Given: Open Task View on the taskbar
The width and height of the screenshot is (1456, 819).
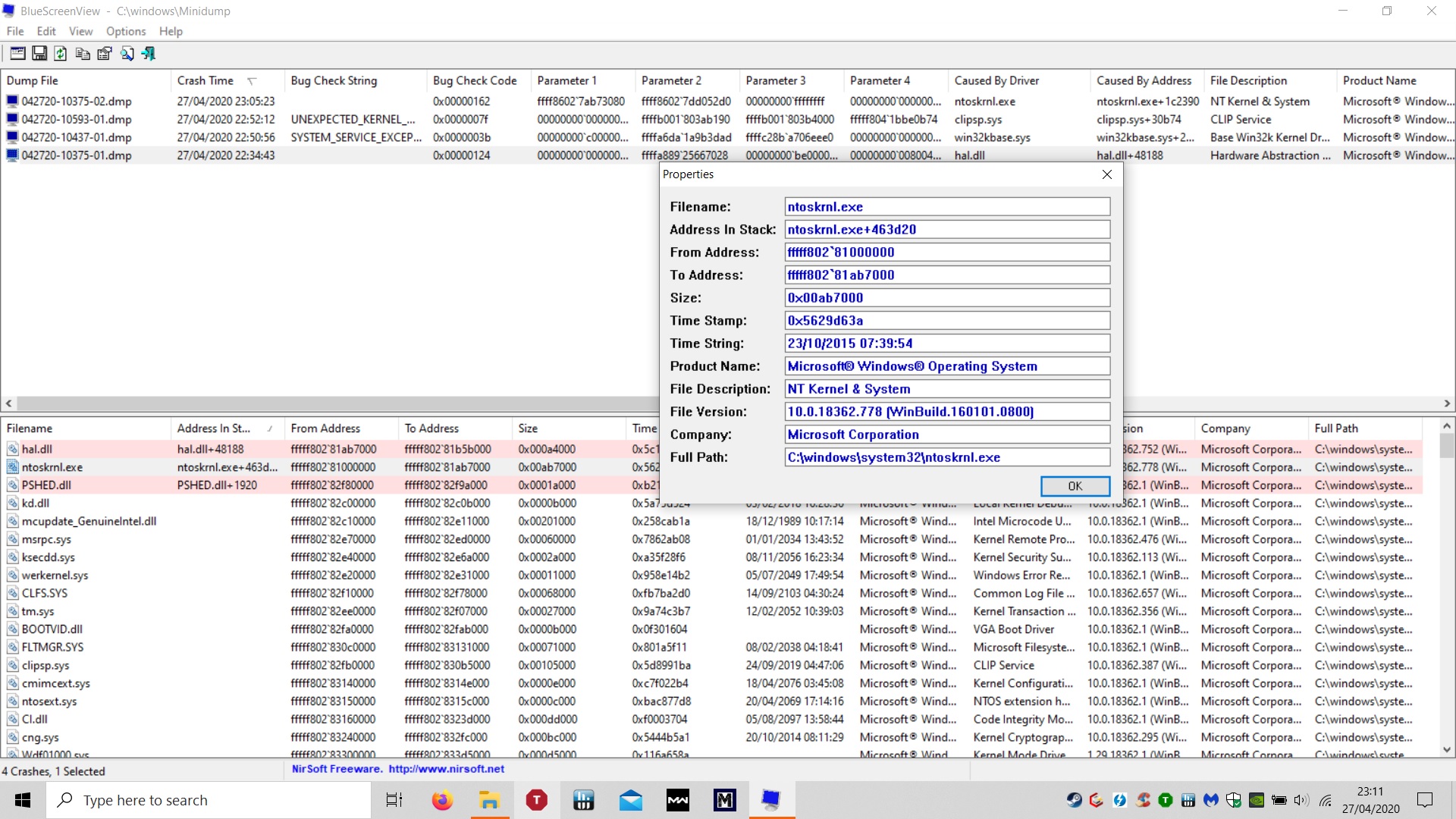Looking at the screenshot, I should click(x=394, y=800).
